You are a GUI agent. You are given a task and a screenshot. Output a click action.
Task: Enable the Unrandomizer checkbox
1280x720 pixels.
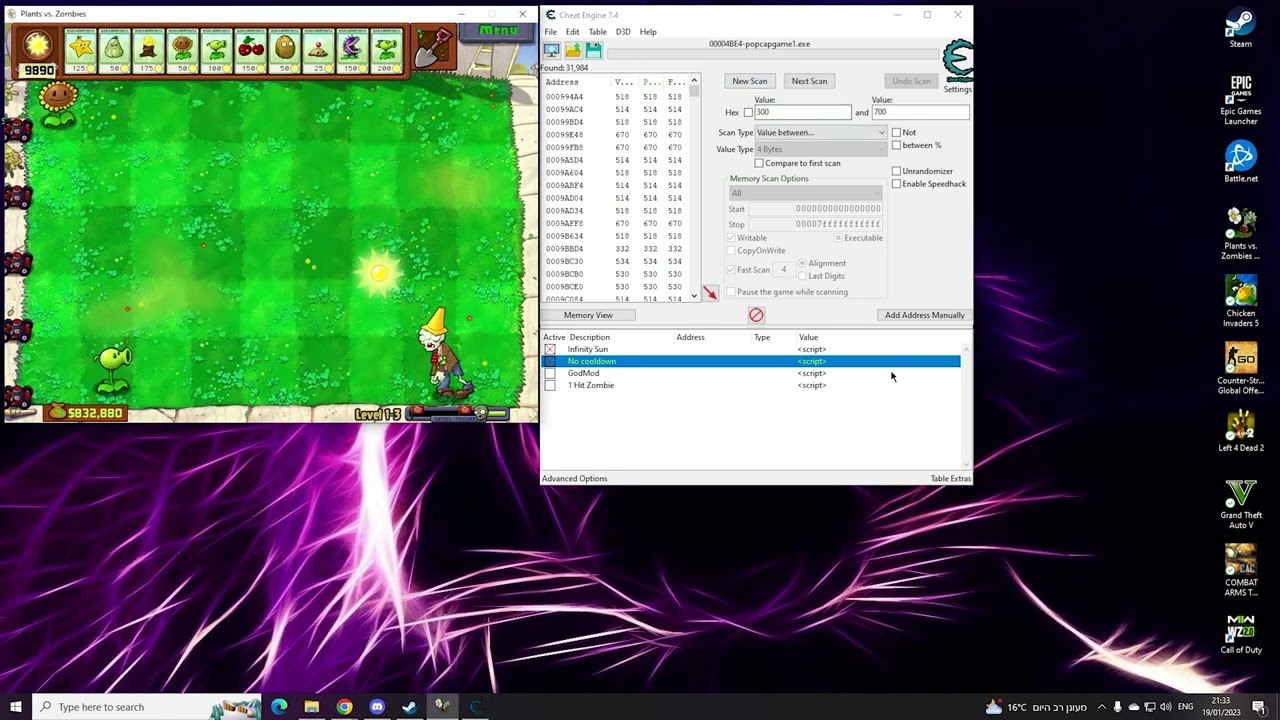click(x=896, y=171)
